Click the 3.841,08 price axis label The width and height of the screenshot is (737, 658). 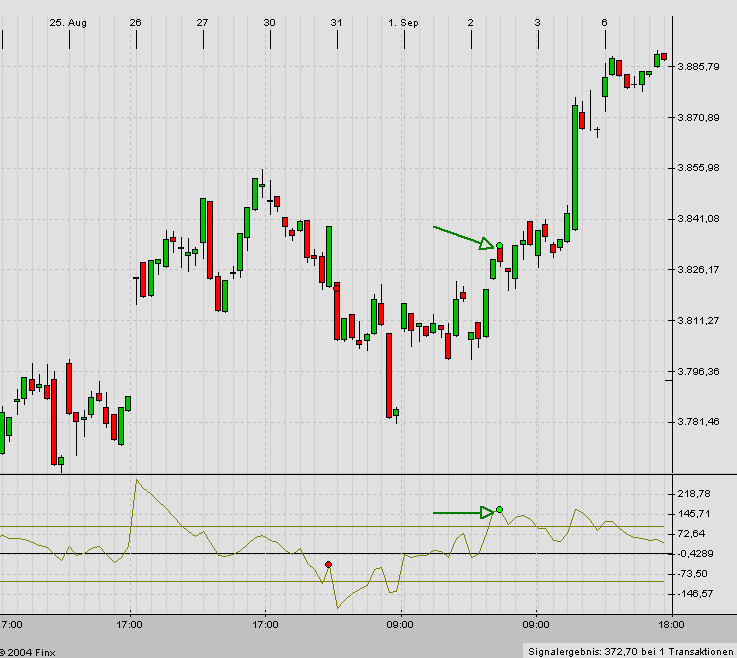(x=699, y=219)
